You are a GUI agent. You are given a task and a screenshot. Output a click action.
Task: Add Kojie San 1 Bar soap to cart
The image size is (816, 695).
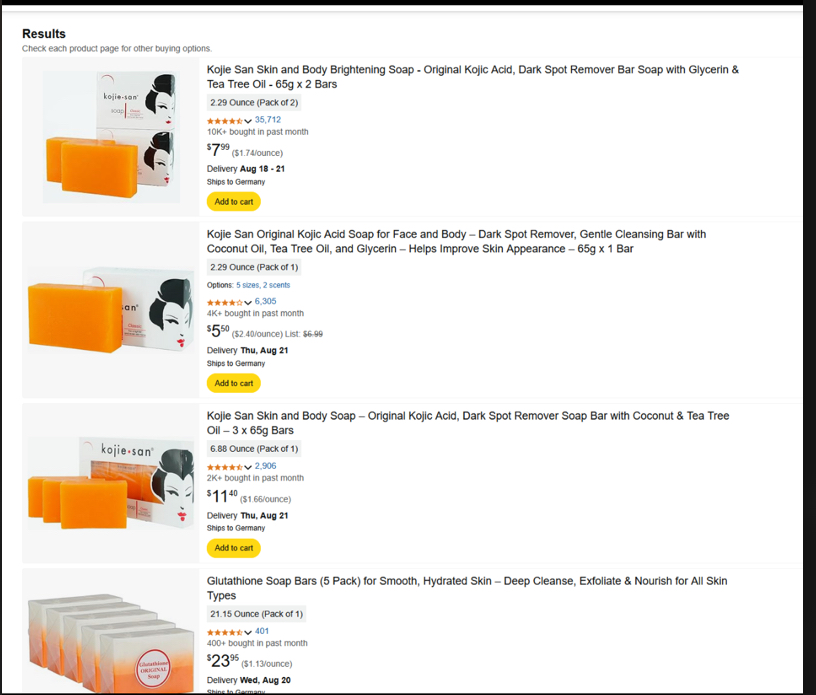234,383
